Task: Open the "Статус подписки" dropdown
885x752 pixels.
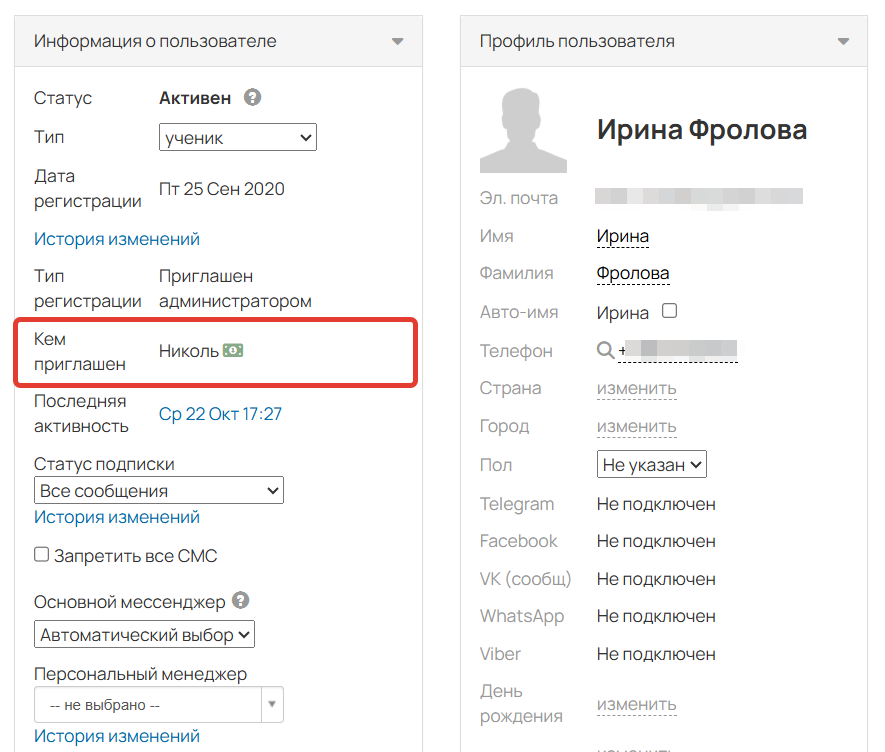Action: [x=158, y=490]
